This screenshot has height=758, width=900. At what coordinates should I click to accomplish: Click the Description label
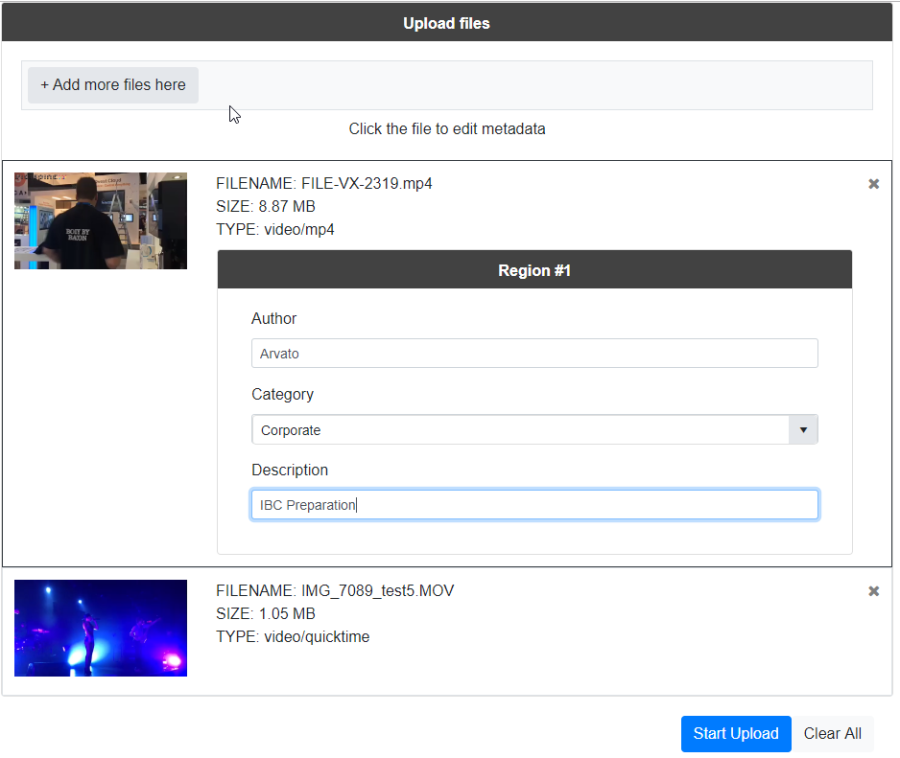[289, 470]
